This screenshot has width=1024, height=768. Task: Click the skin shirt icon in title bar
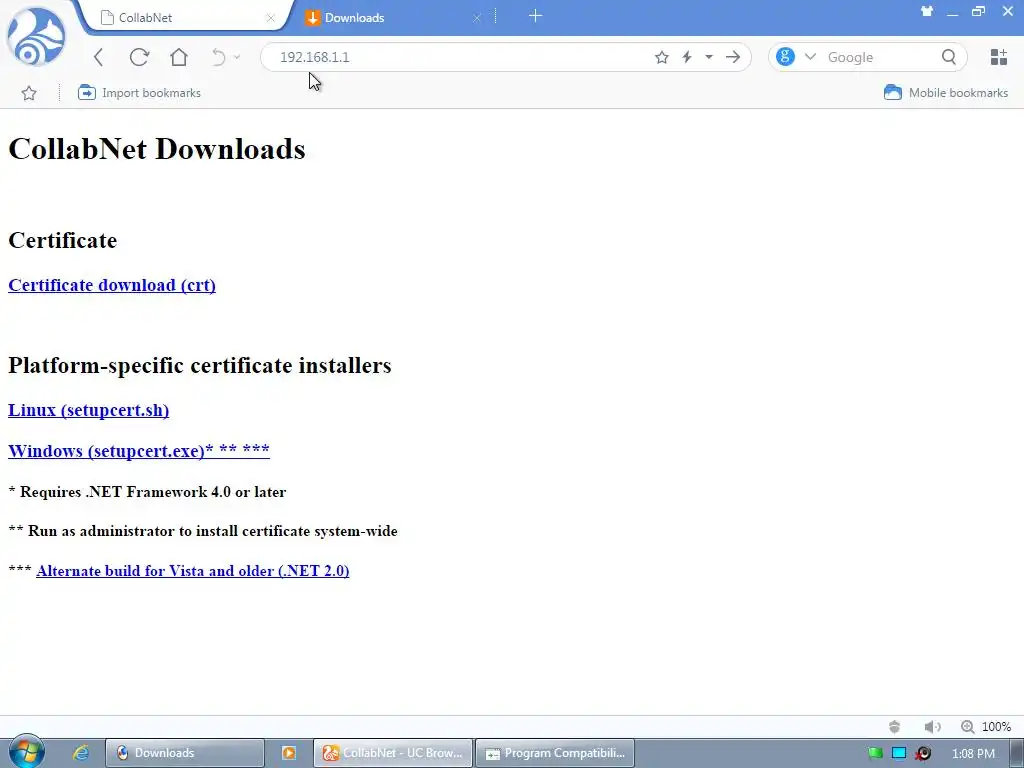927,11
